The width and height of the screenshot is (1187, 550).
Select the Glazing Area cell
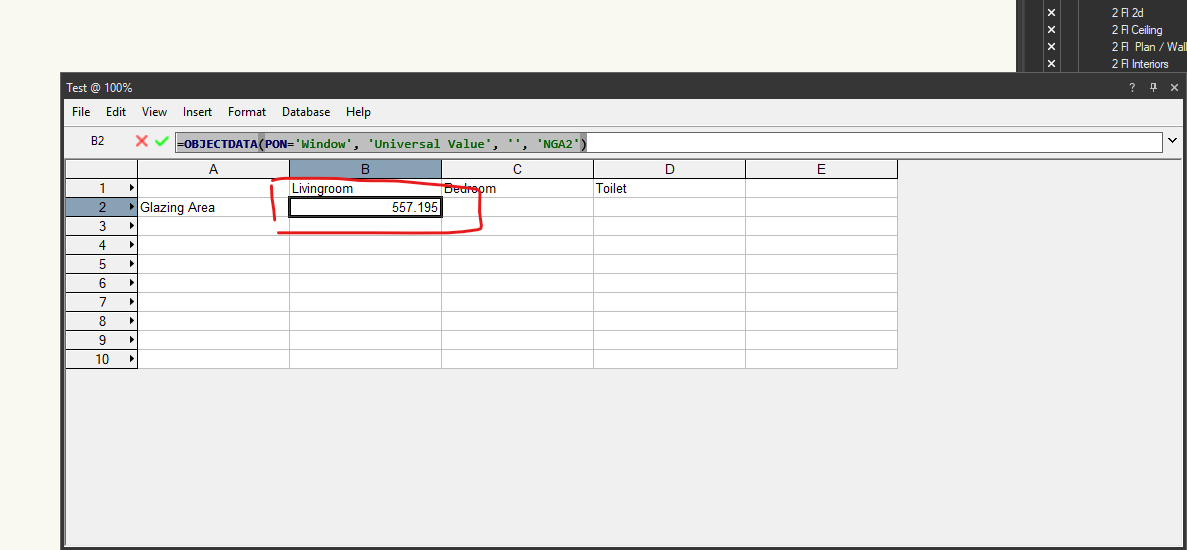click(213, 207)
